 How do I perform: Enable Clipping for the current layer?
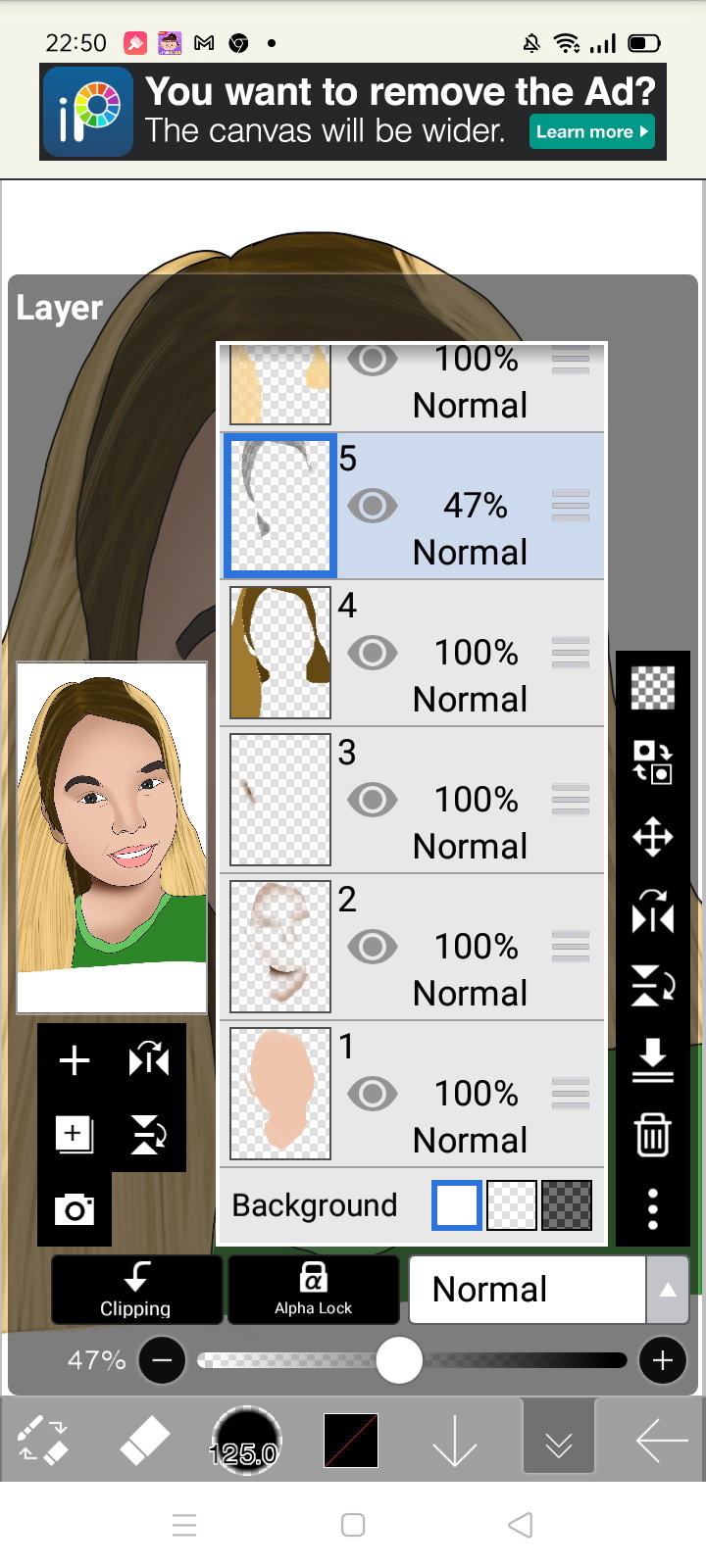click(136, 1290)
